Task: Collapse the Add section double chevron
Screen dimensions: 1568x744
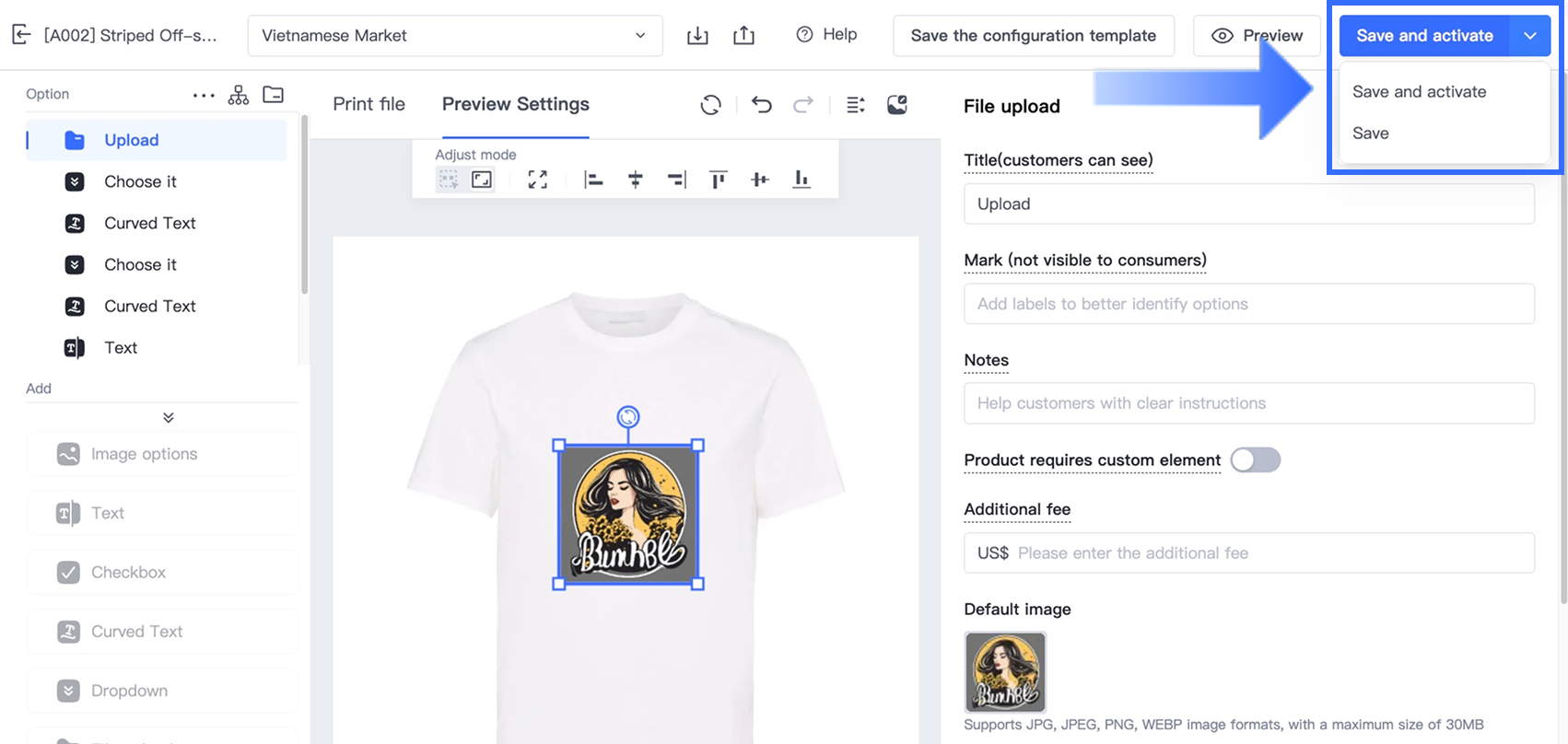Action: (169, 417)
